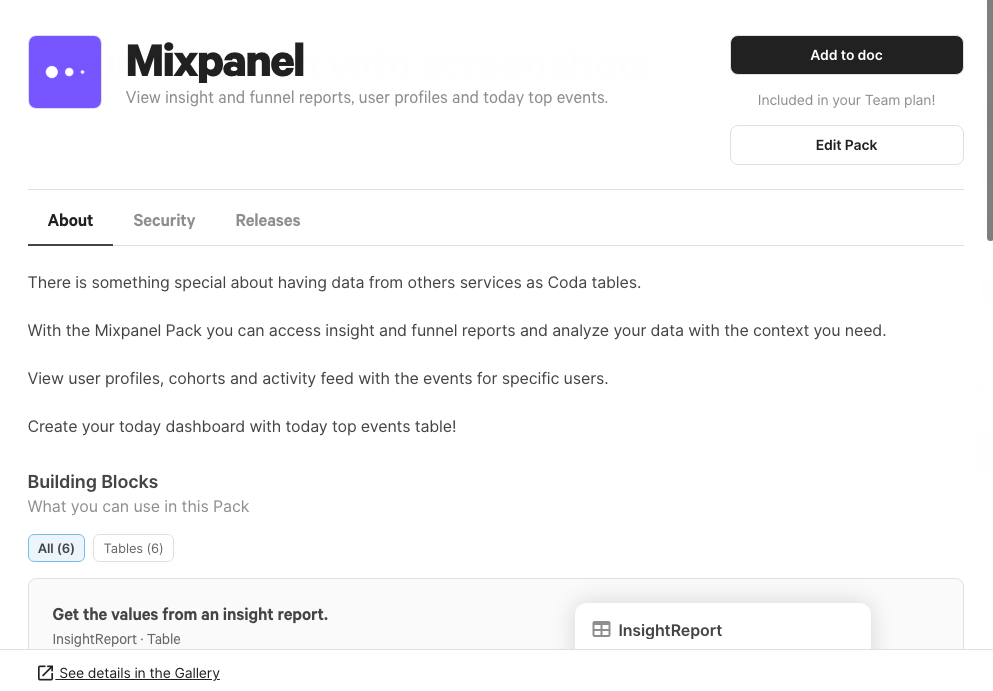Image resolution: width=993 pixels, height=691 pixels.
Task: Click the Building Blocks section heading
Action: click(93, 482)
